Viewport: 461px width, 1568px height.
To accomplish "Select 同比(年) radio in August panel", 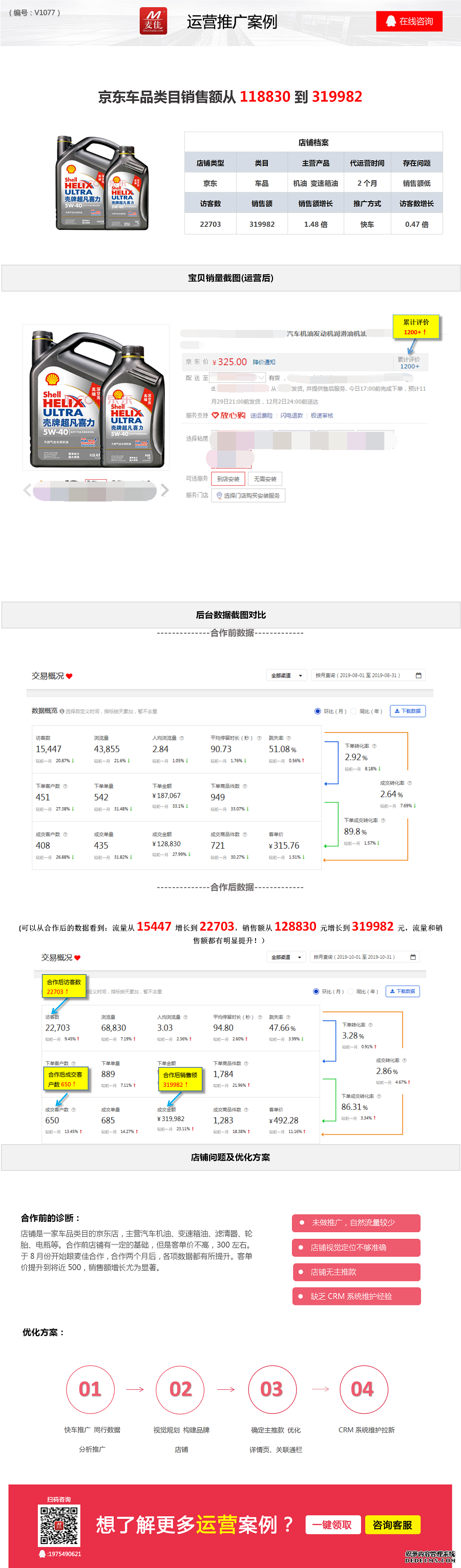I will coord(353,711).
